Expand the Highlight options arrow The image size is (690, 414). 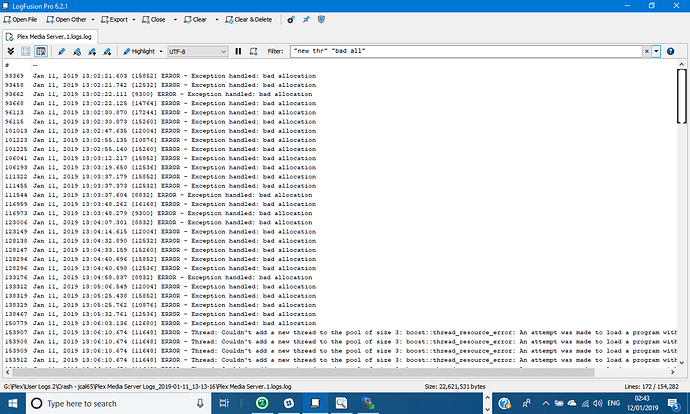click(x=161, y=51)
